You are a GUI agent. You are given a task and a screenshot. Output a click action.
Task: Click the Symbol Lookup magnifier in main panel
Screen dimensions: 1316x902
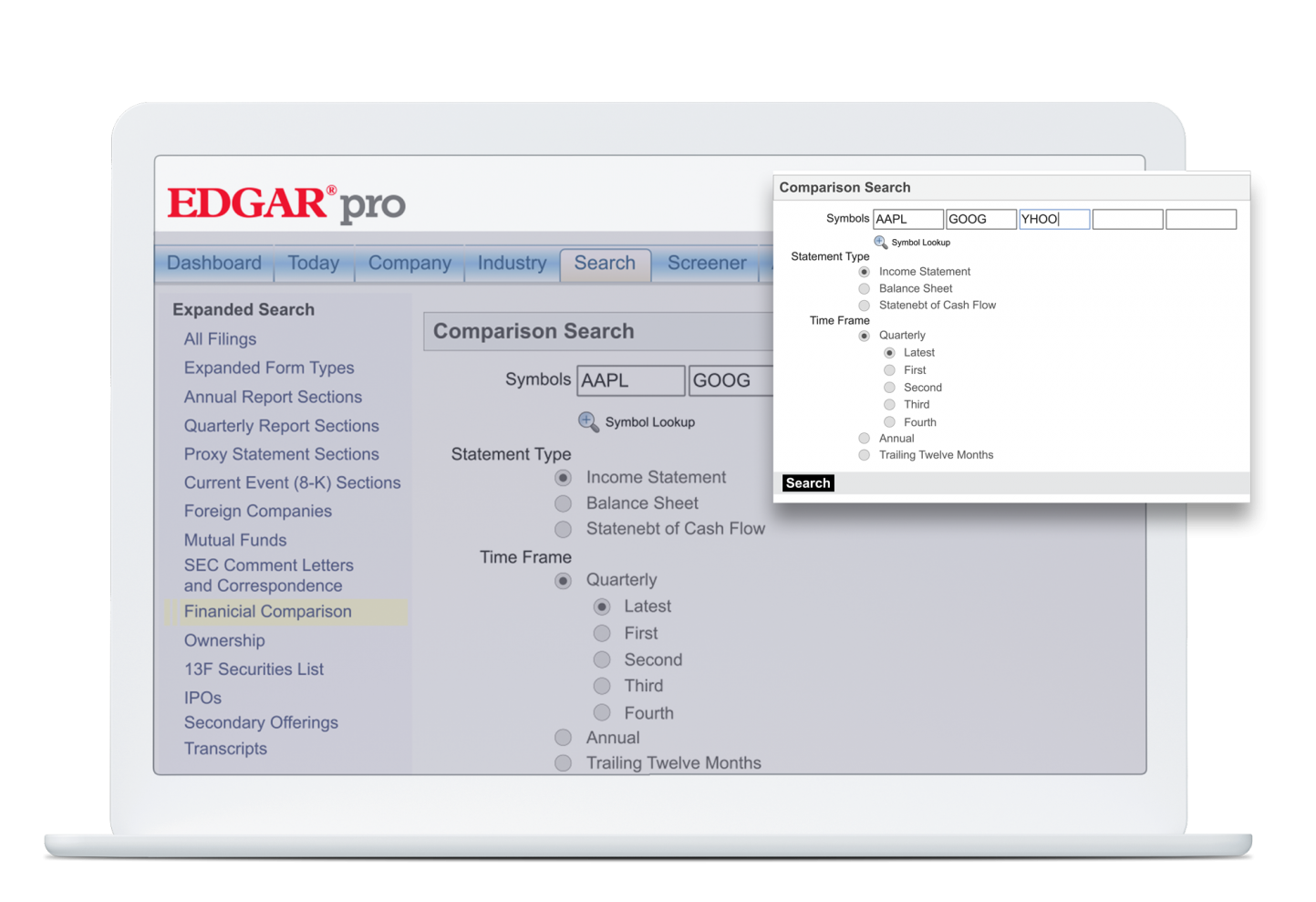tap(588, 421)
